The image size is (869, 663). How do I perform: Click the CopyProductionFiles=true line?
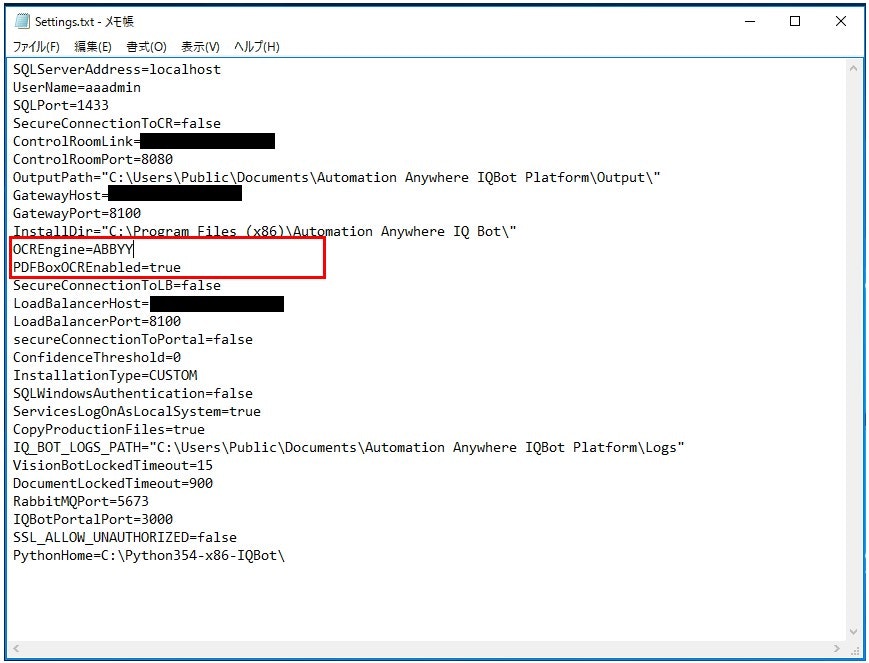click(x=109, y=430)
